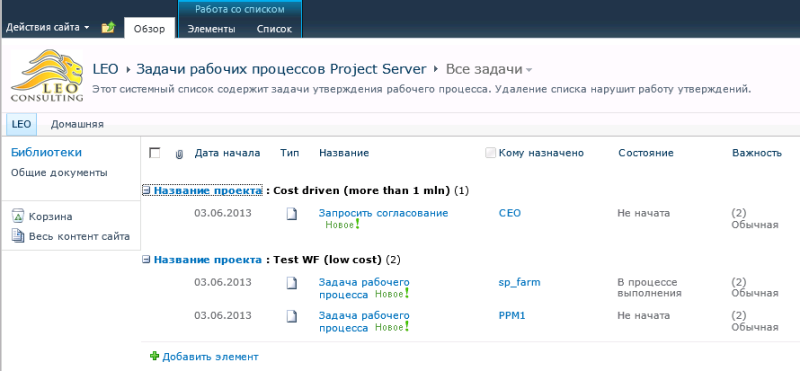Screen dimensions: 800x371
Task: Open the Все задачи view dropdown
Action: click(x=489, y=69)
